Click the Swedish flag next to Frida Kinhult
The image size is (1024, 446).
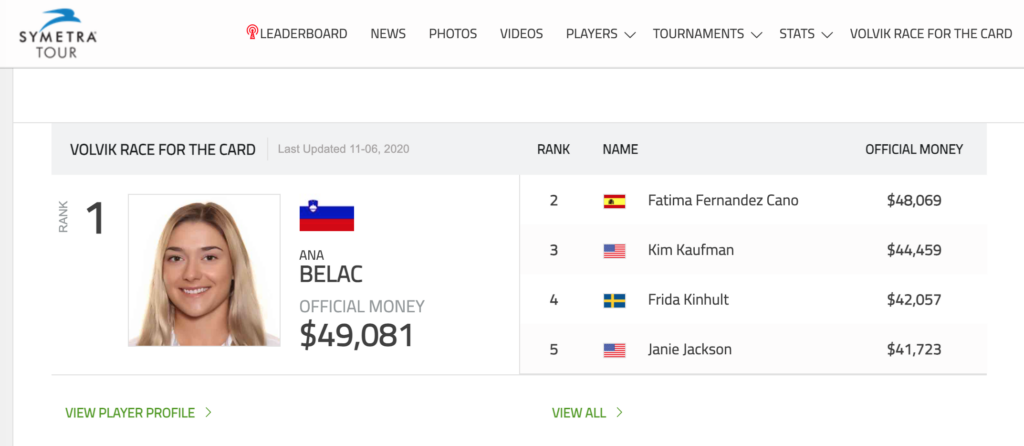click(614, 300)
